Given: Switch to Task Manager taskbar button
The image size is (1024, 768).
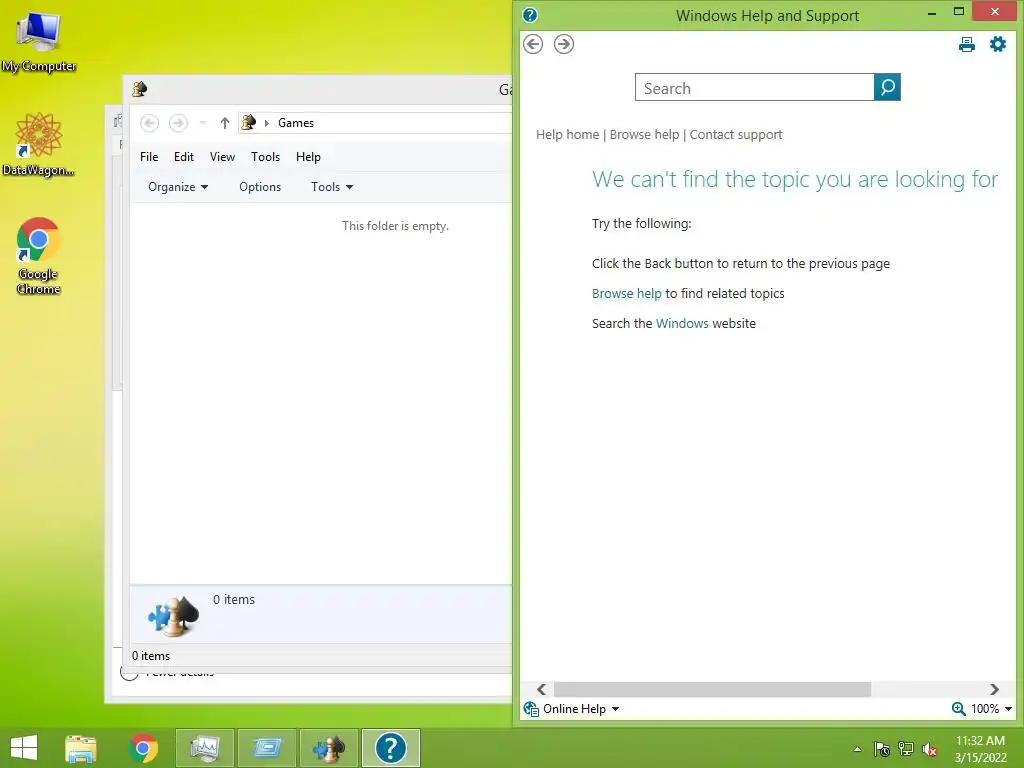Looking at the screenshot, I should pos(204,748).
